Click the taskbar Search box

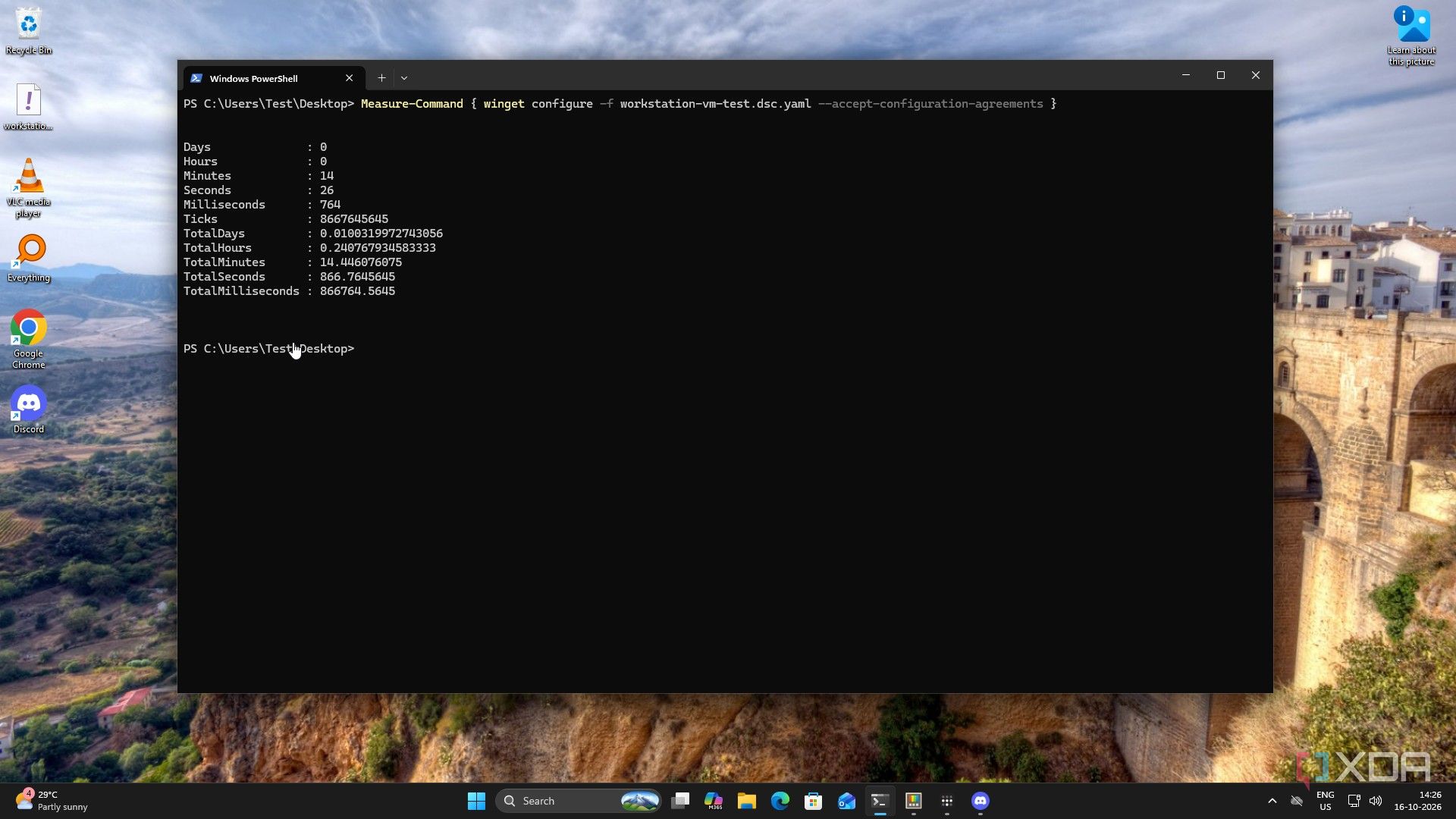click(x=578, y=801)
